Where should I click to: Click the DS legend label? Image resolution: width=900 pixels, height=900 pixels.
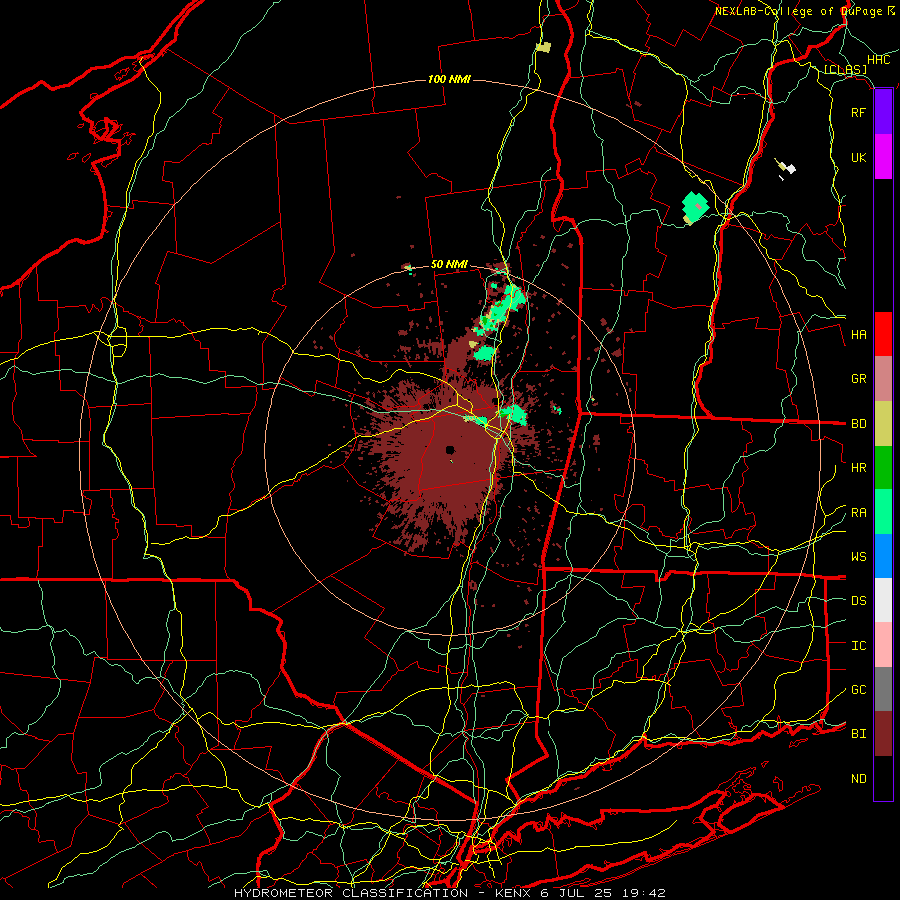tap(859, 600)
